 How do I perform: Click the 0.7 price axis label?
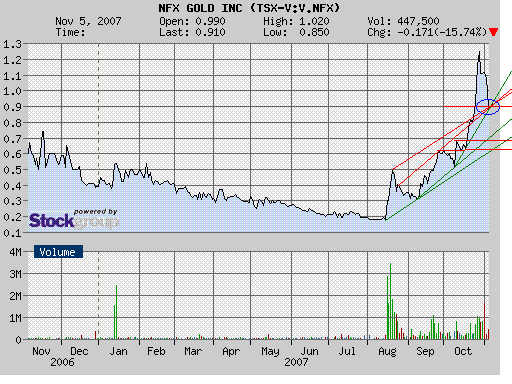point(12,139)
